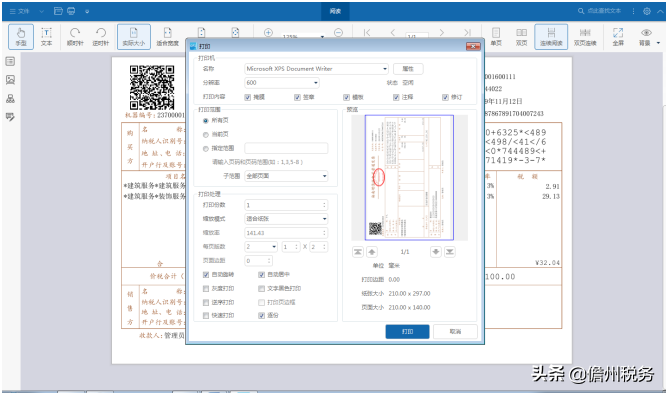Uncheck the 注释 print content checkbox
The height and width of the screenshot is (394, 666).
[396, 97]
